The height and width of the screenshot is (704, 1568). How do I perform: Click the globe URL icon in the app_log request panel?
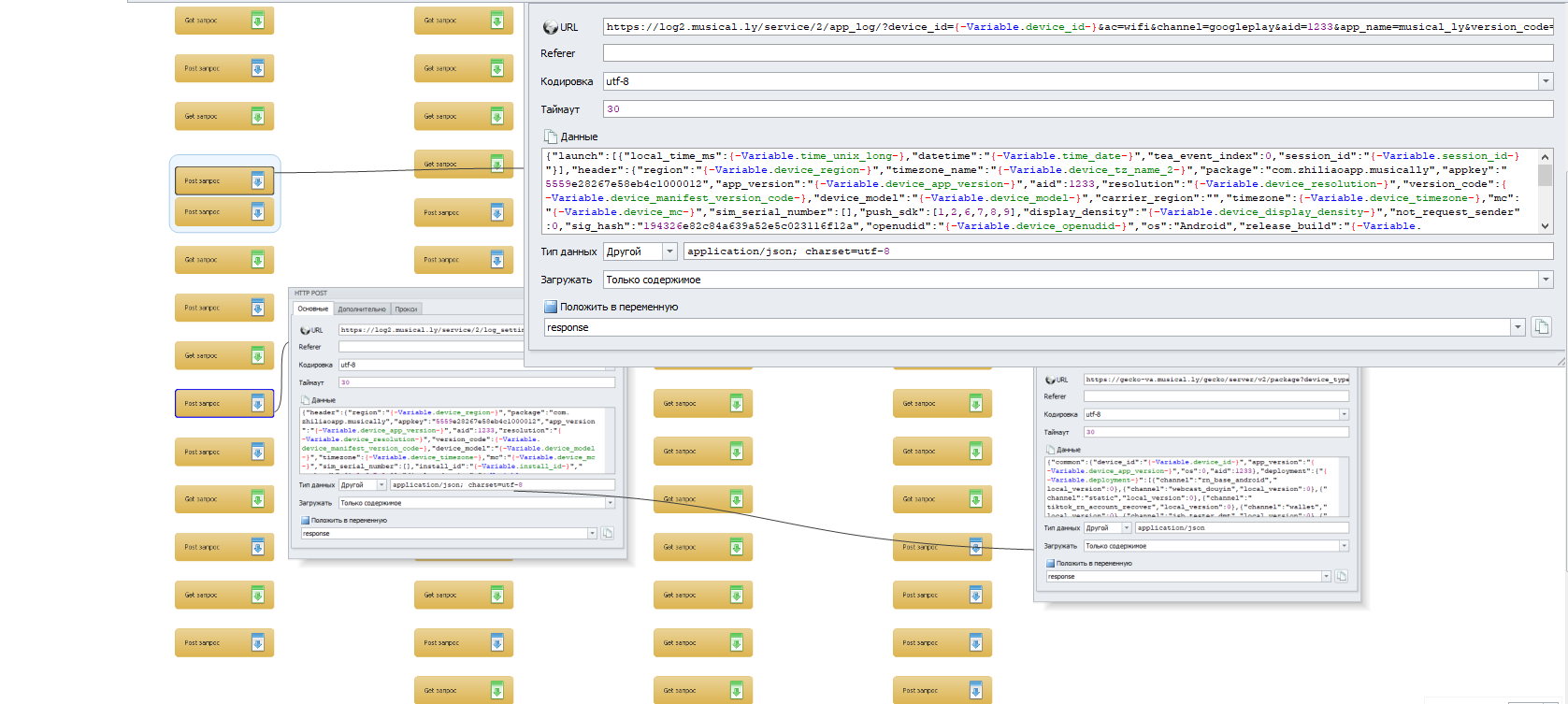(x=551, y=27)
